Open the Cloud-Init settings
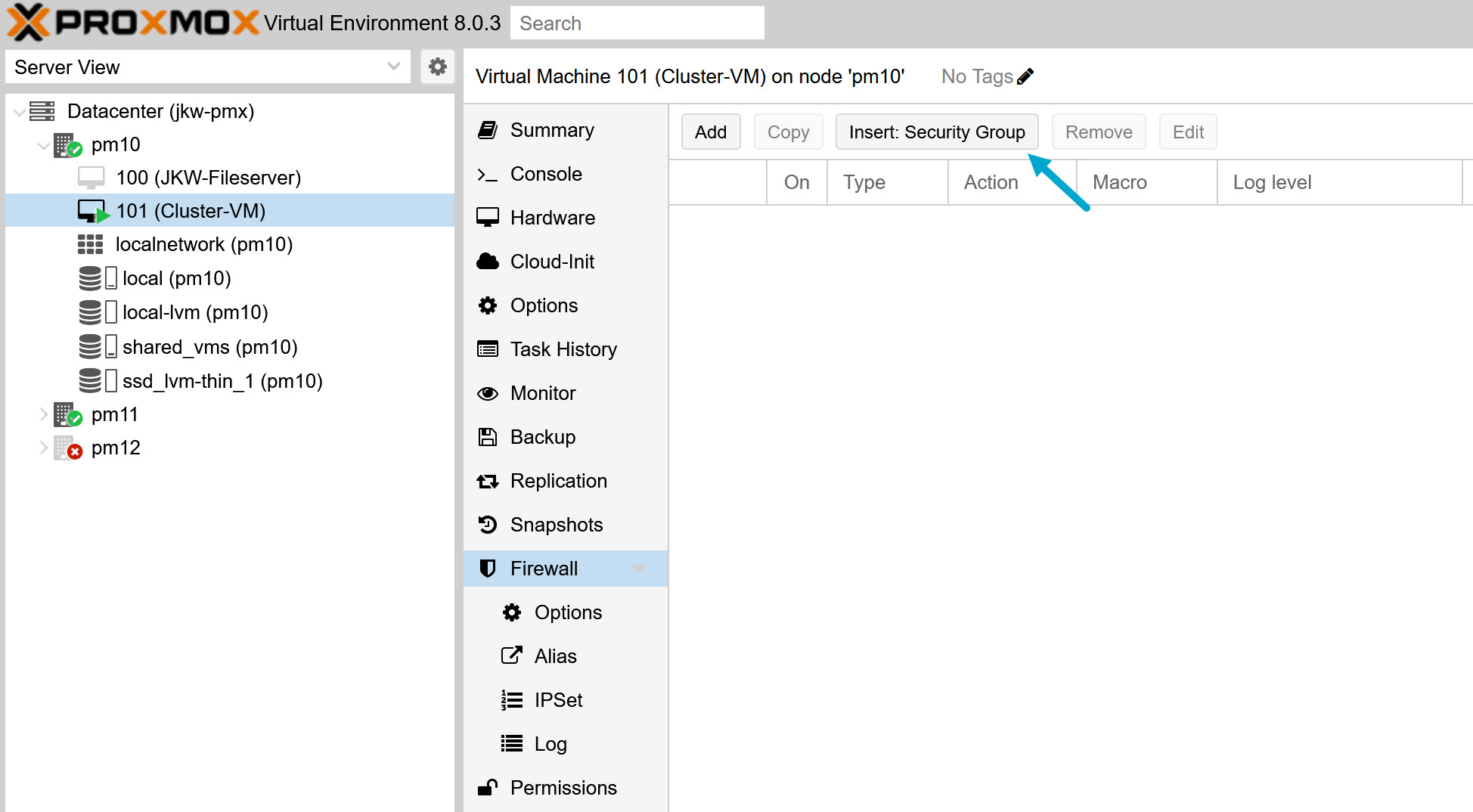Image resolution: width=1473 pixels, height=812 pixels. click(551, 261)
